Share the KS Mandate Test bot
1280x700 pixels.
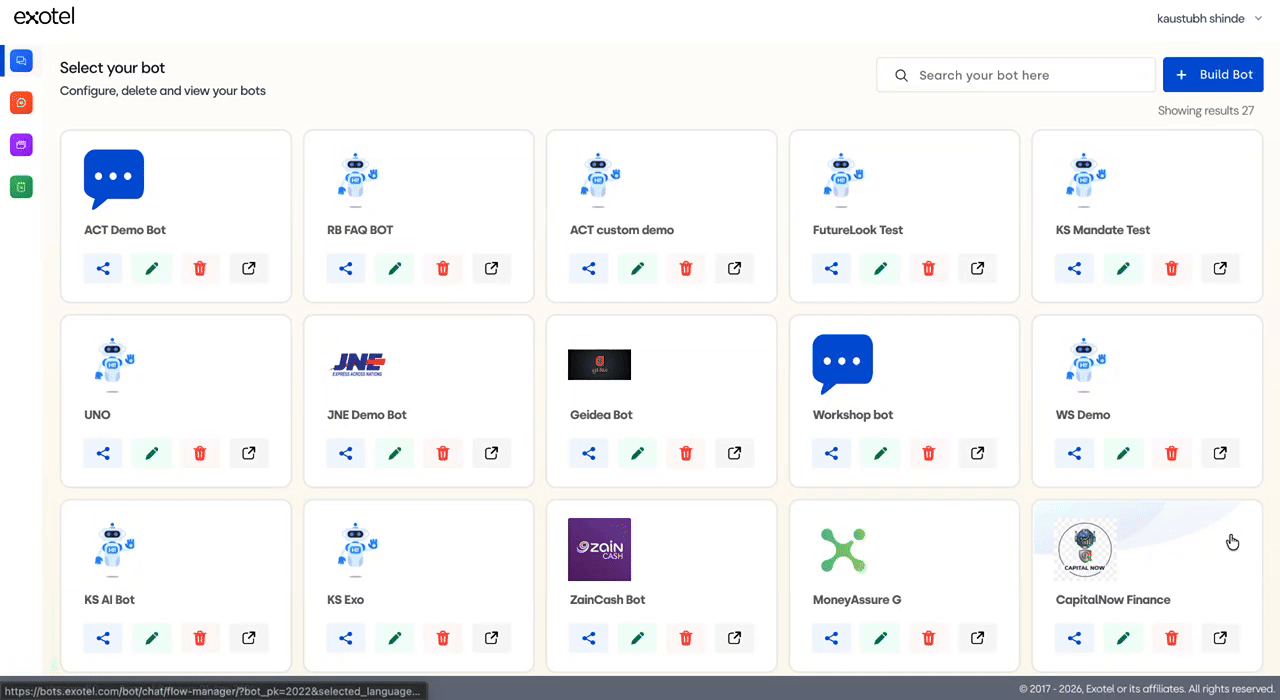[1075, 268]
